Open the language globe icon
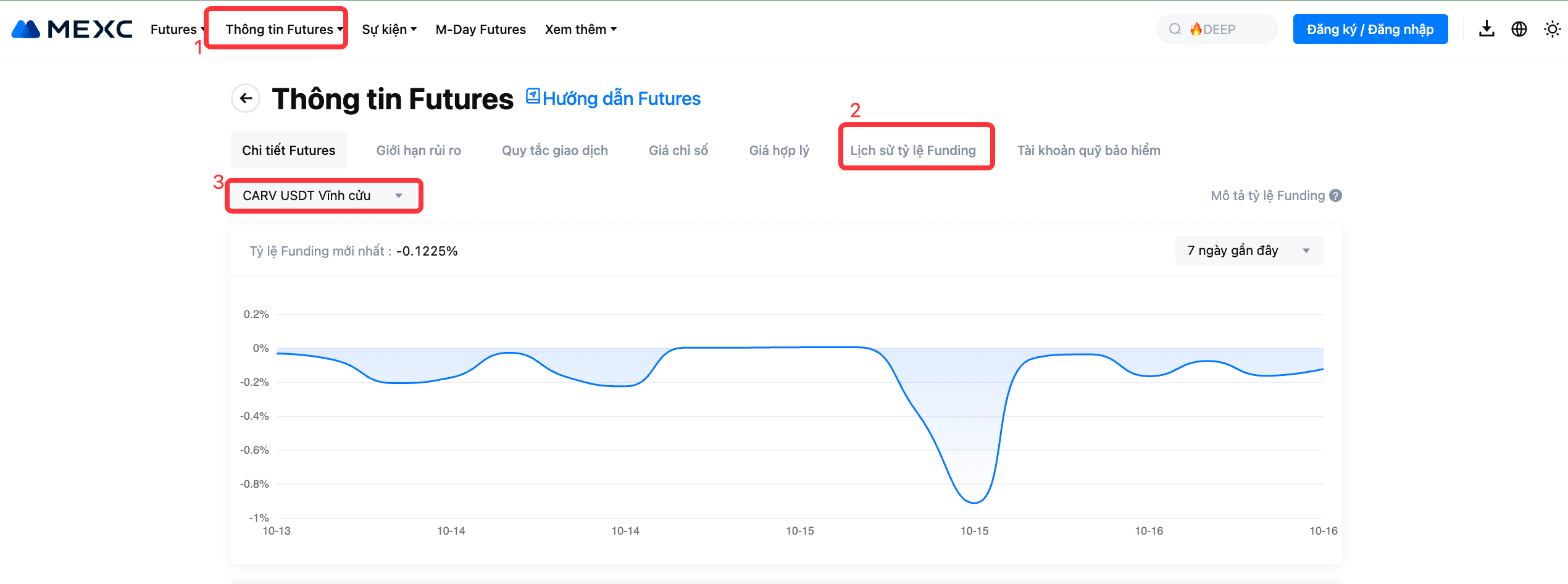The image size is (1568, 584). point(1519,29)
